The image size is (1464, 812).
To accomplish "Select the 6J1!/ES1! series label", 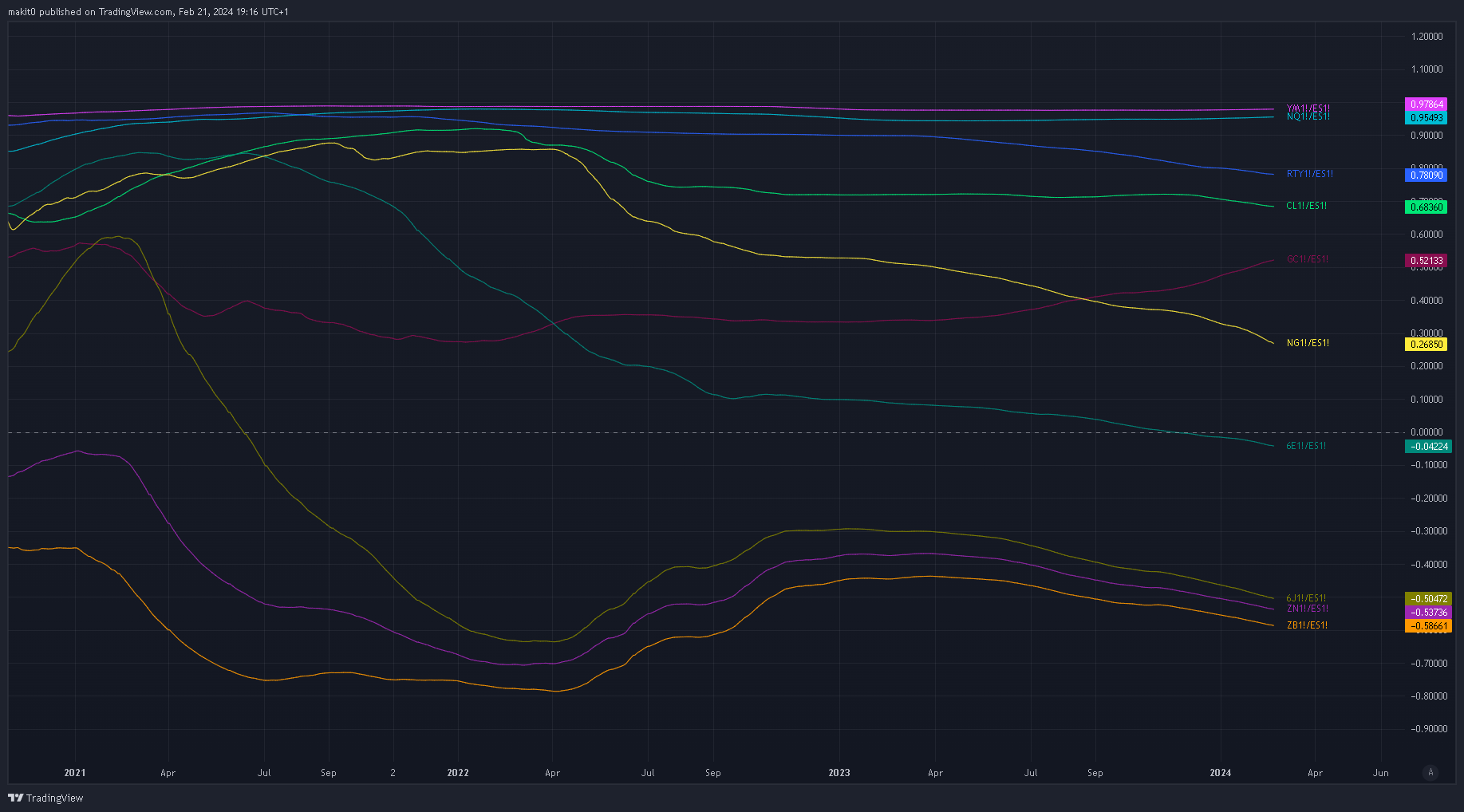I will tap(1306, 598).
